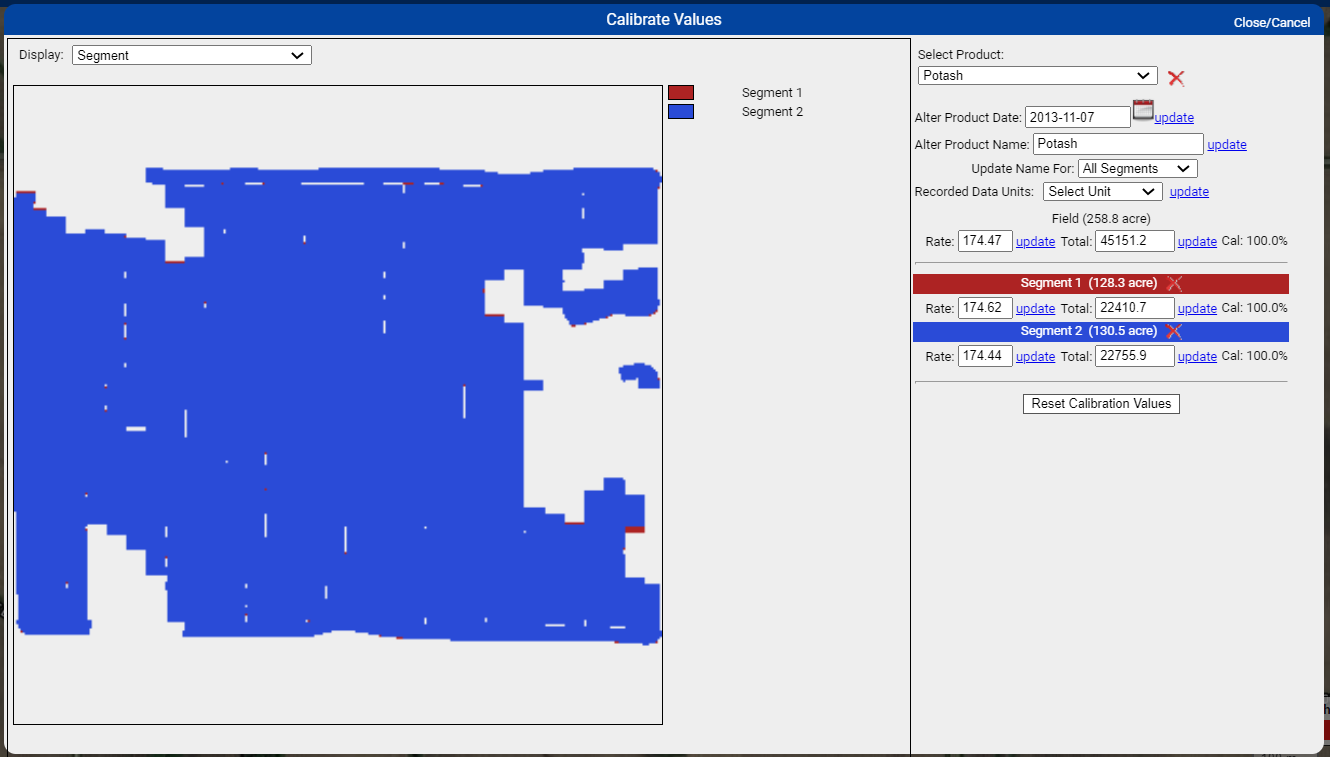The height and width of the screenshot is (757, 1330).
Task: Click Field total input 45151.2
Action: 1135,241
